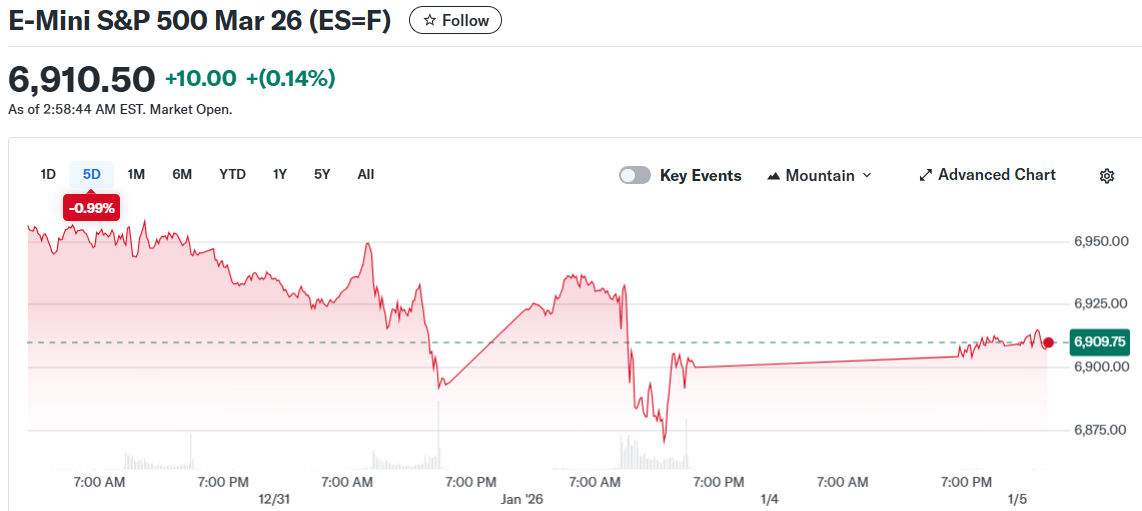Viewport: 1142px width, 511px height.
Task: Switch to 1M time range
Action: pyautogui.click(x=136, y=174)
